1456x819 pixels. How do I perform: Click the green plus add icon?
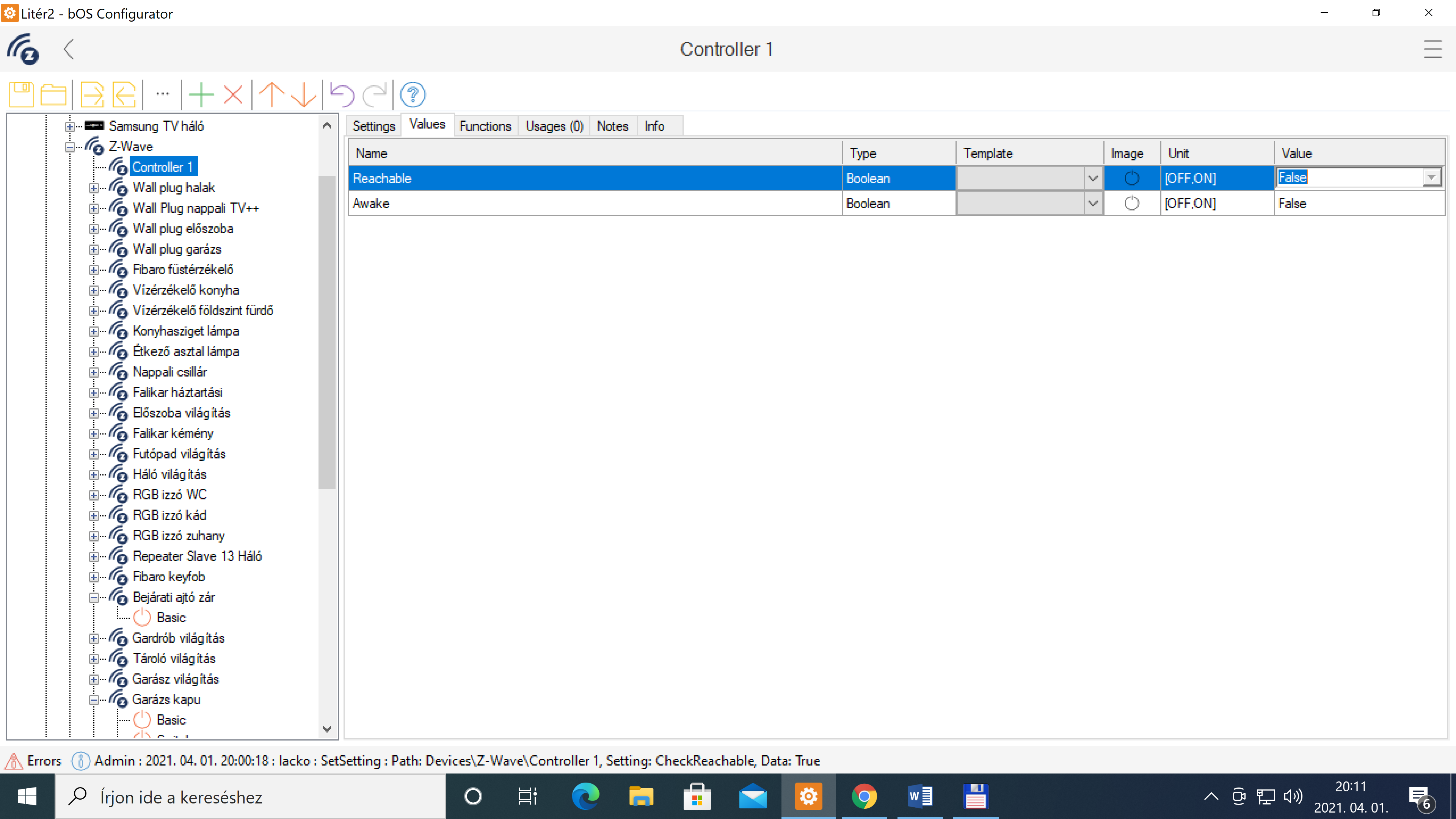coord(201,94)
